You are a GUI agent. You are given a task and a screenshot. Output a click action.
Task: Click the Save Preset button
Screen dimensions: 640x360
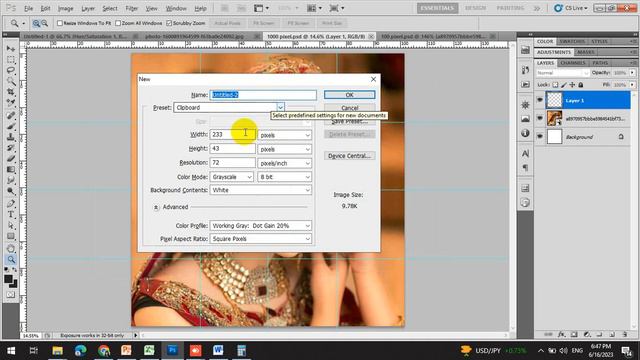[349, 121]
